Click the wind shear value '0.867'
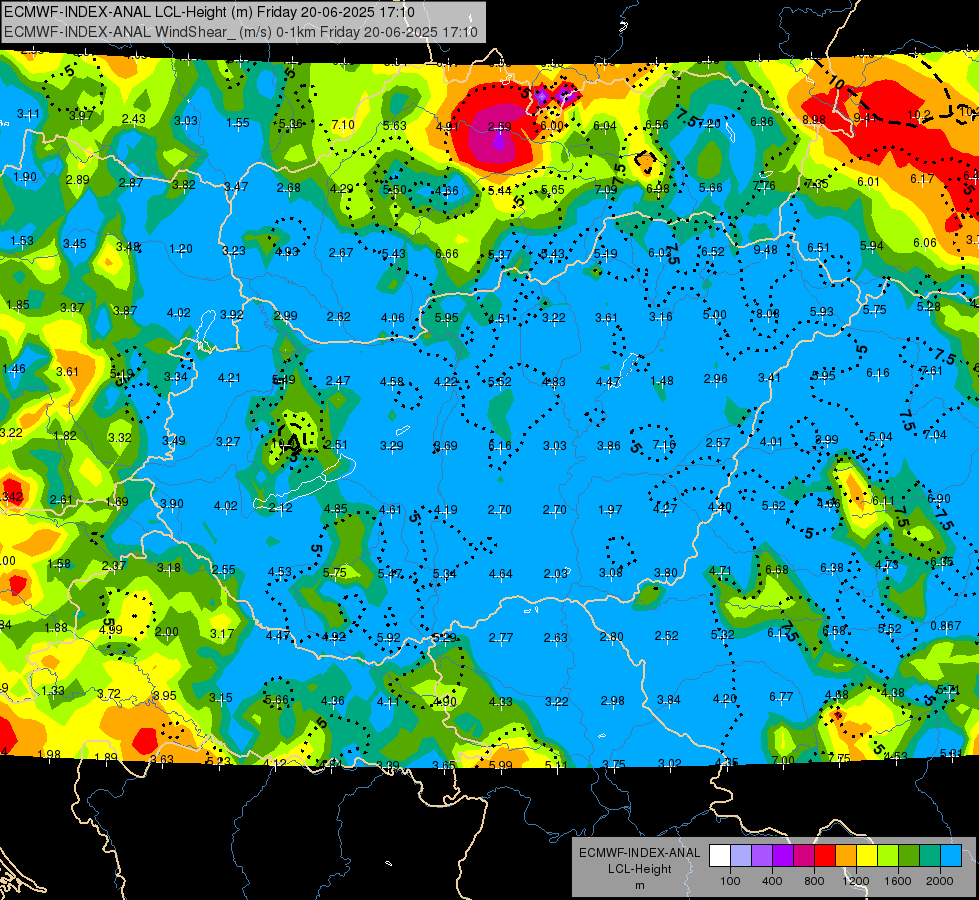The image size is (979, 900). (946, 626)
